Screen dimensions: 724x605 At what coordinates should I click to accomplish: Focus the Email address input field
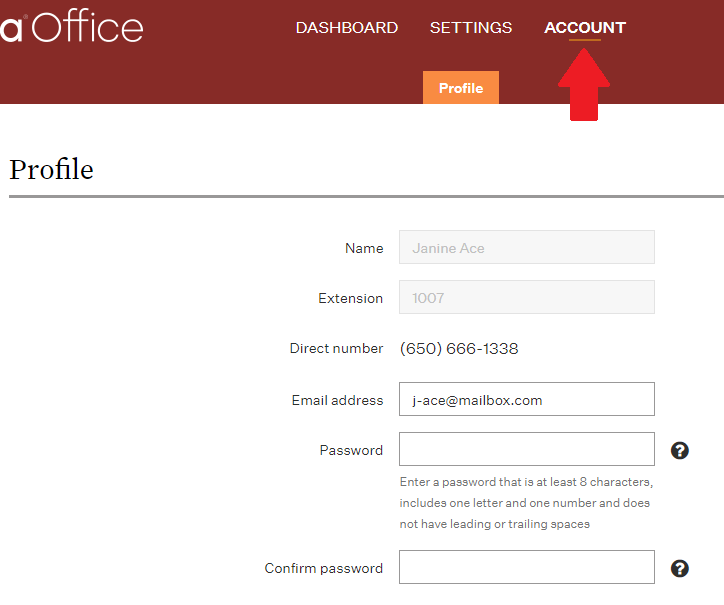pos(527,399)
